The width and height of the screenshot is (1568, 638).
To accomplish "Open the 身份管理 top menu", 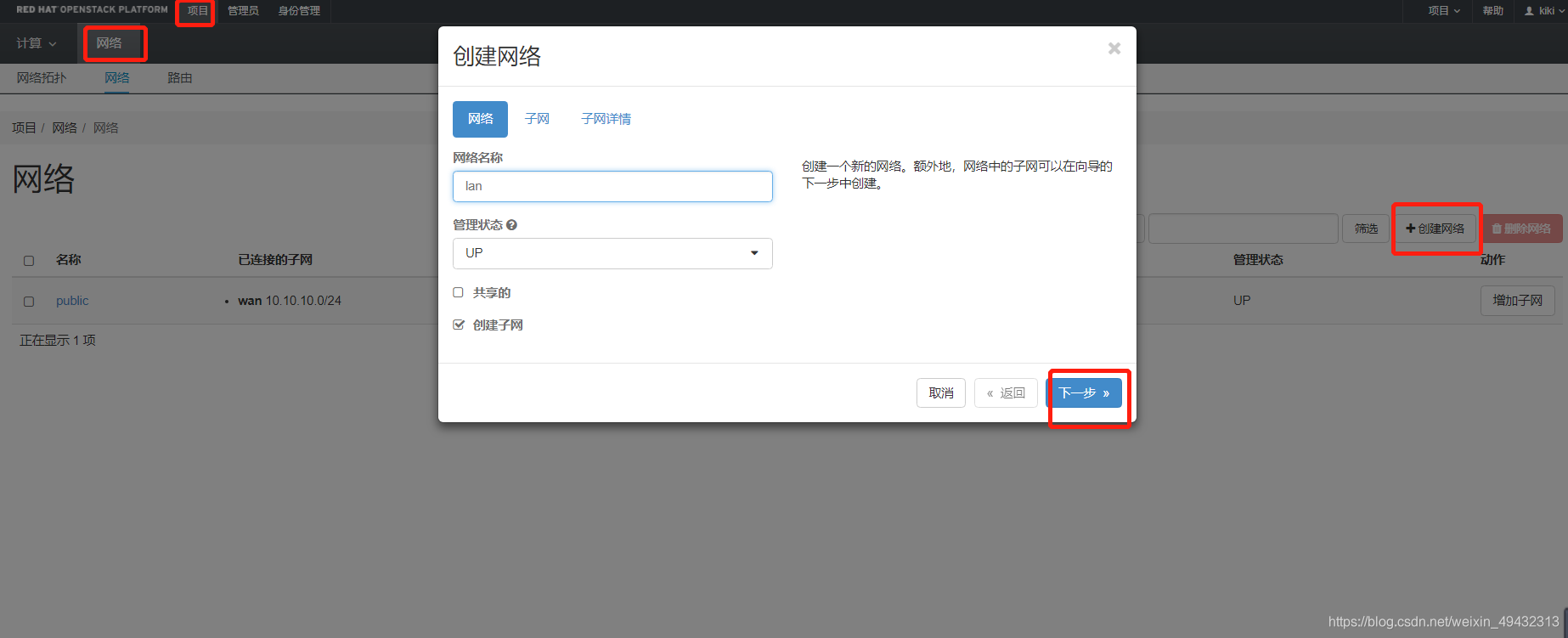I will point(299,11).
